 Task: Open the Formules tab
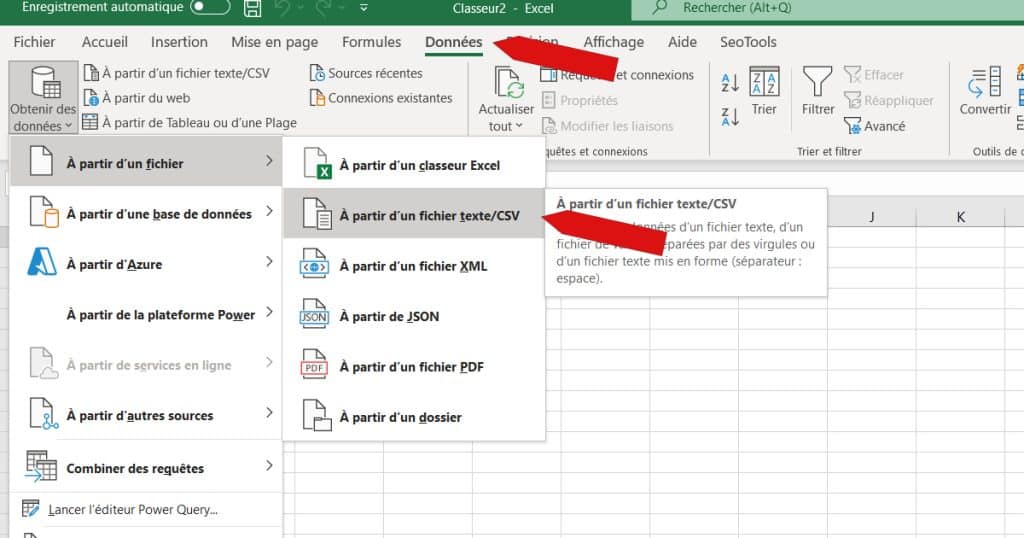pyautogui.click(x=372, y=42)
